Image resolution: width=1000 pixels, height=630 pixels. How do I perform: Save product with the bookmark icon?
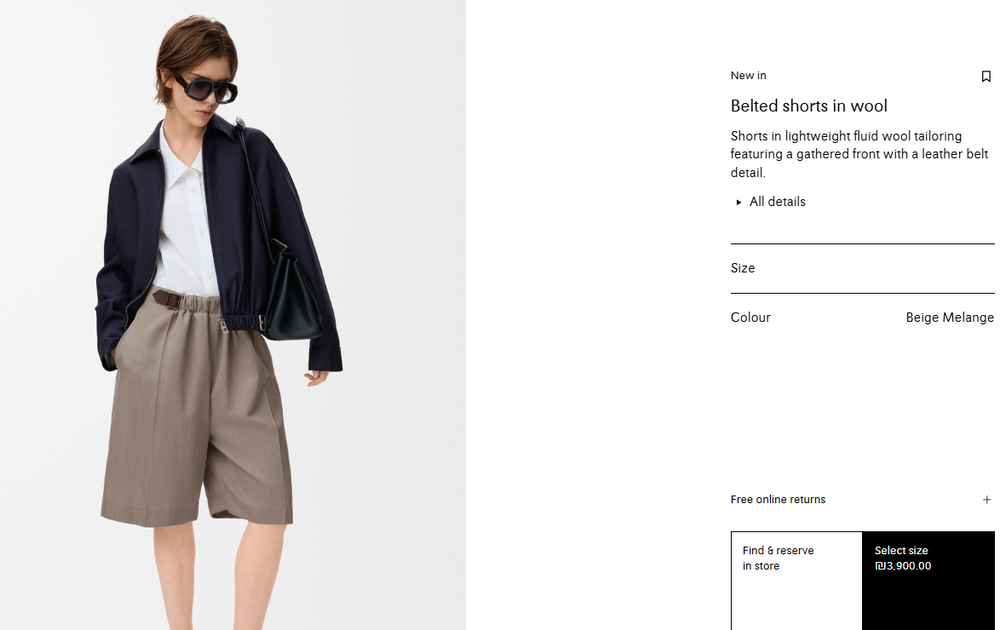[985, 77]
